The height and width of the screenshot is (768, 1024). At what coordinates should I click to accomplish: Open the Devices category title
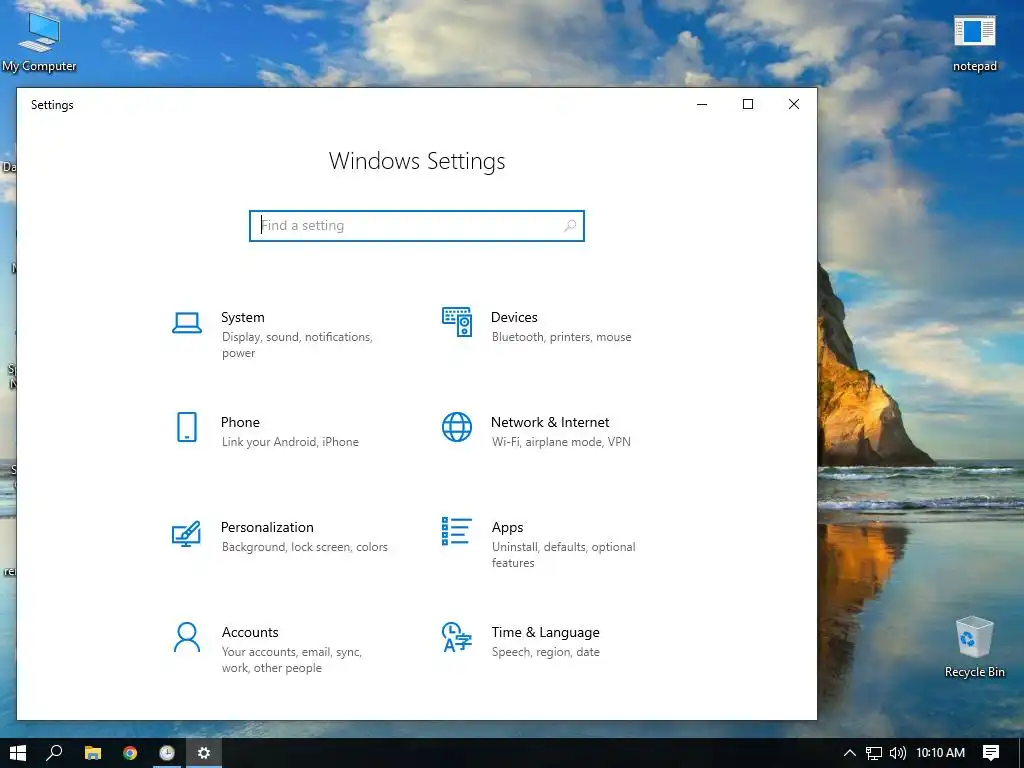[515, 317]
